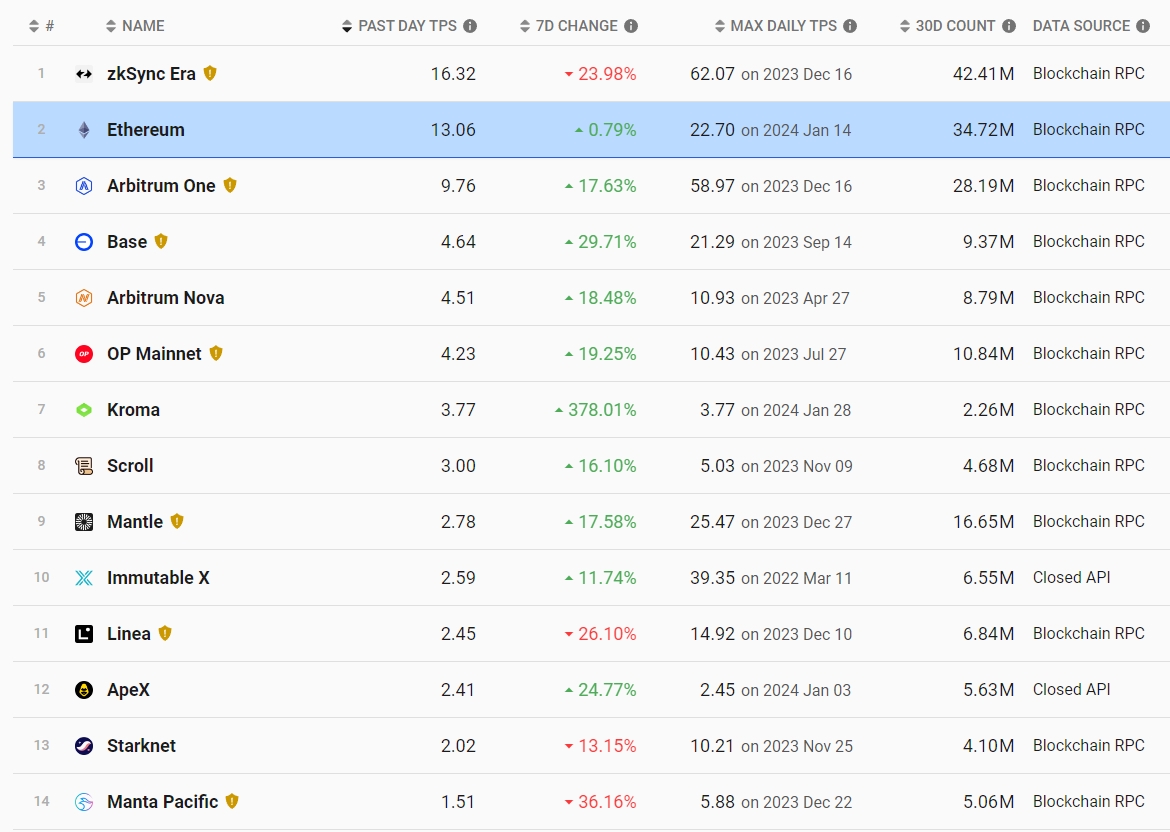The width and height of the screenshot is (1170, 832).
Task: Click the OP Mainnet red logo icon
Action: coord(84,354)
